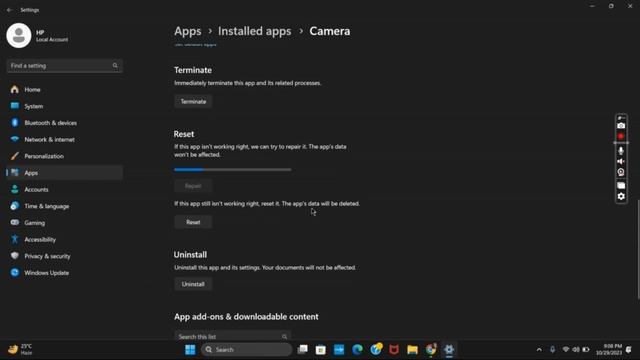Open Task View on the taskbar
The image size is (640, 360).
click(302, 350)
